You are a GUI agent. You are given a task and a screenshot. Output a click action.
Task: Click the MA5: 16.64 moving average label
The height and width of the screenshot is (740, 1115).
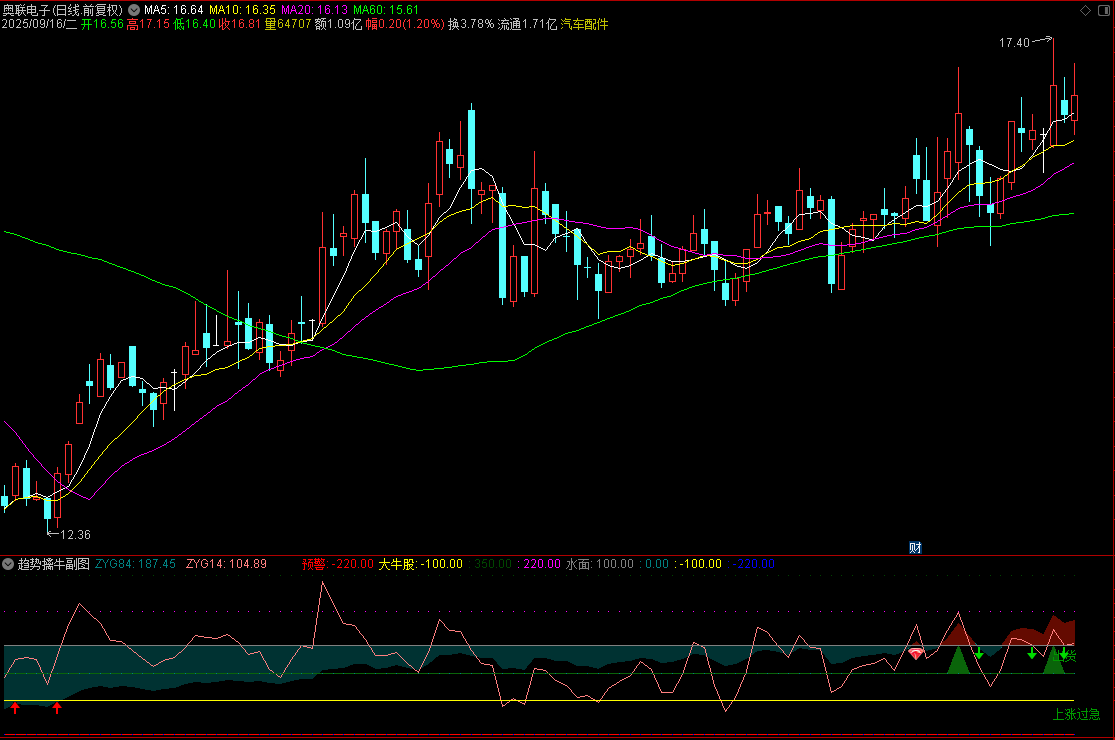pos(174,10)
